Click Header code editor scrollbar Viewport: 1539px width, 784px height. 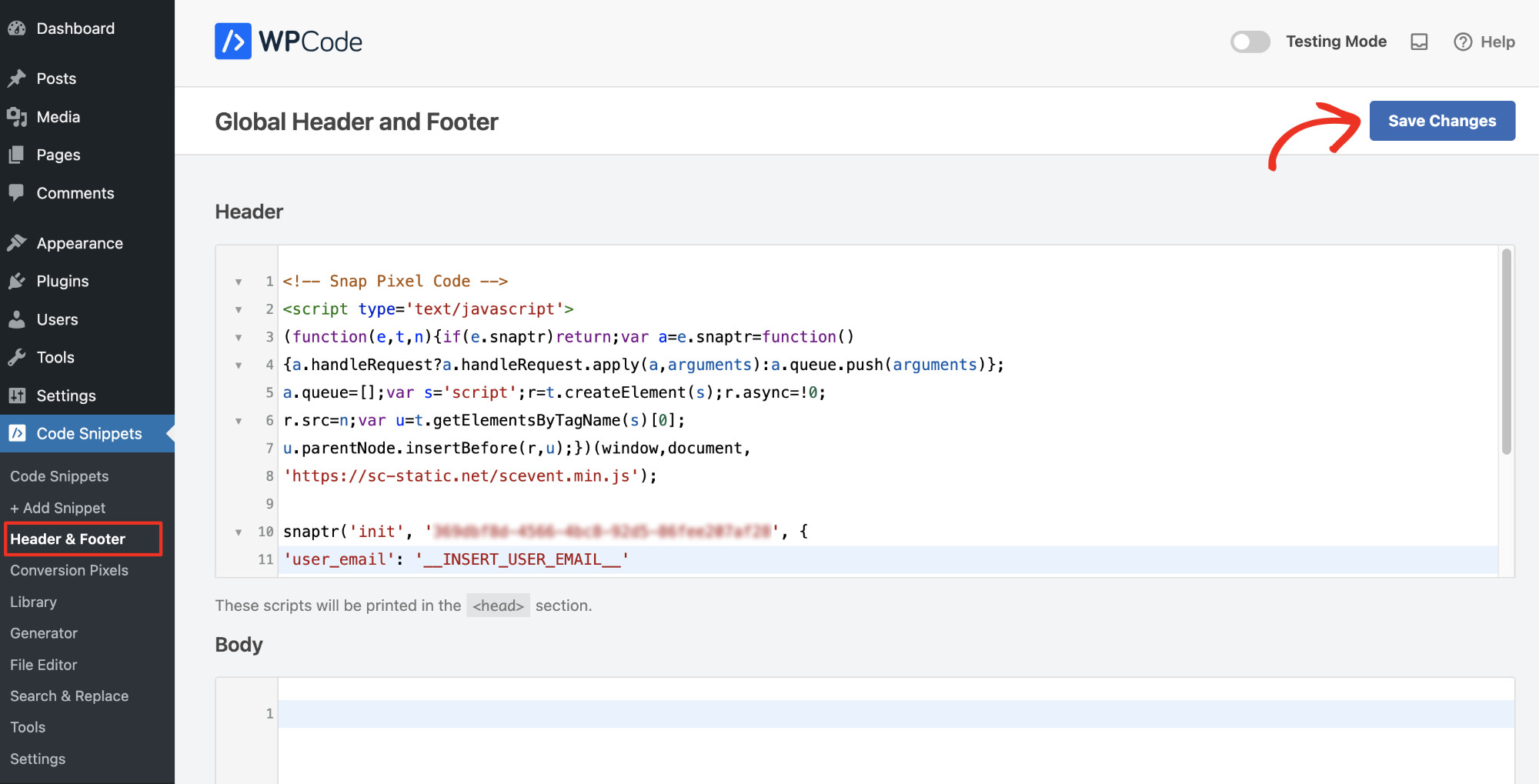click(1506, 352)
